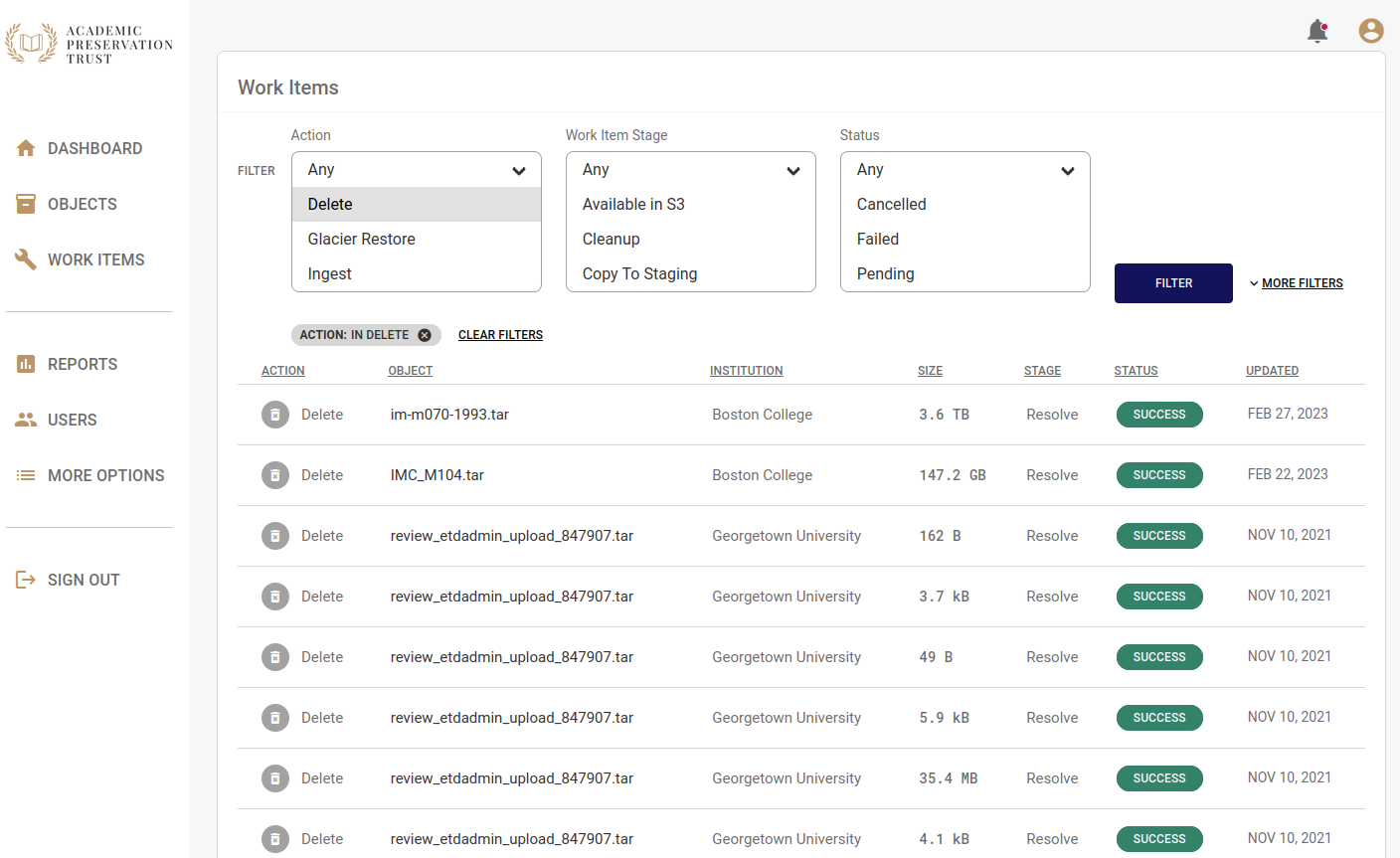
Task: Select Failed status option
Action: [x=965, y=239]
